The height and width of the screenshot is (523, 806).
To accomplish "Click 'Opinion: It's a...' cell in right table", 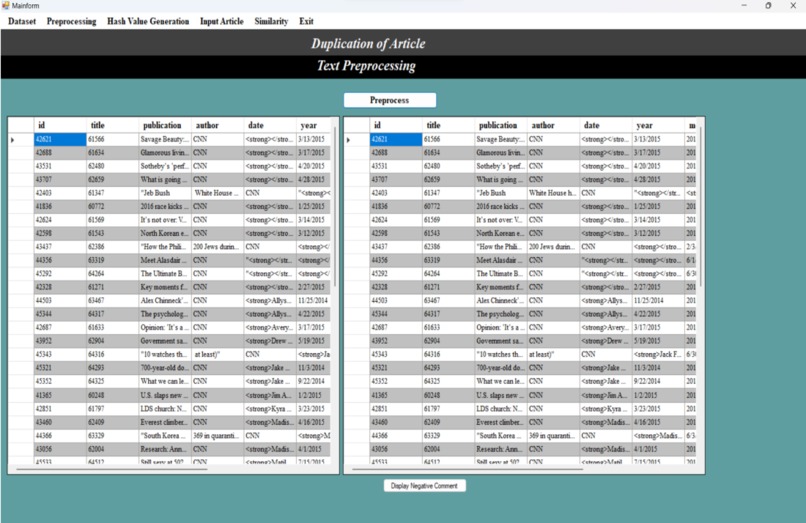I will click(x=501, y=327).
